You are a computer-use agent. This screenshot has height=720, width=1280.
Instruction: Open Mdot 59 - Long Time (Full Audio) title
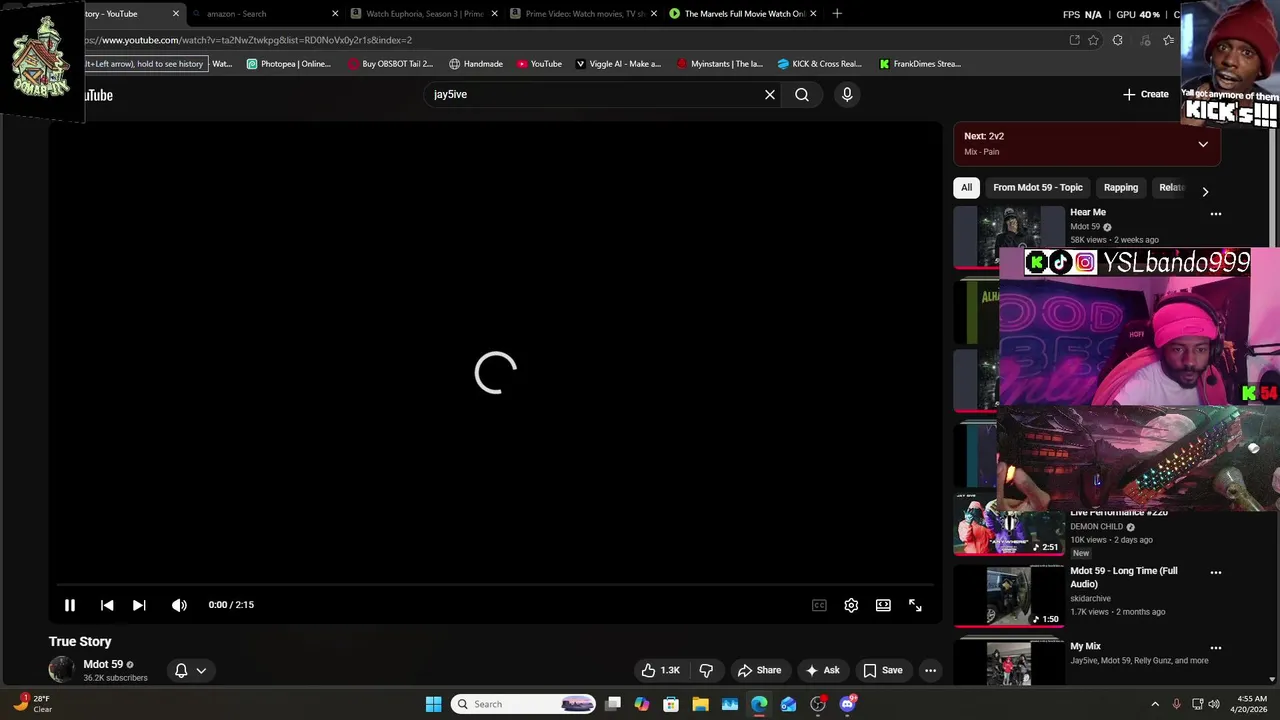[1123, 577]
